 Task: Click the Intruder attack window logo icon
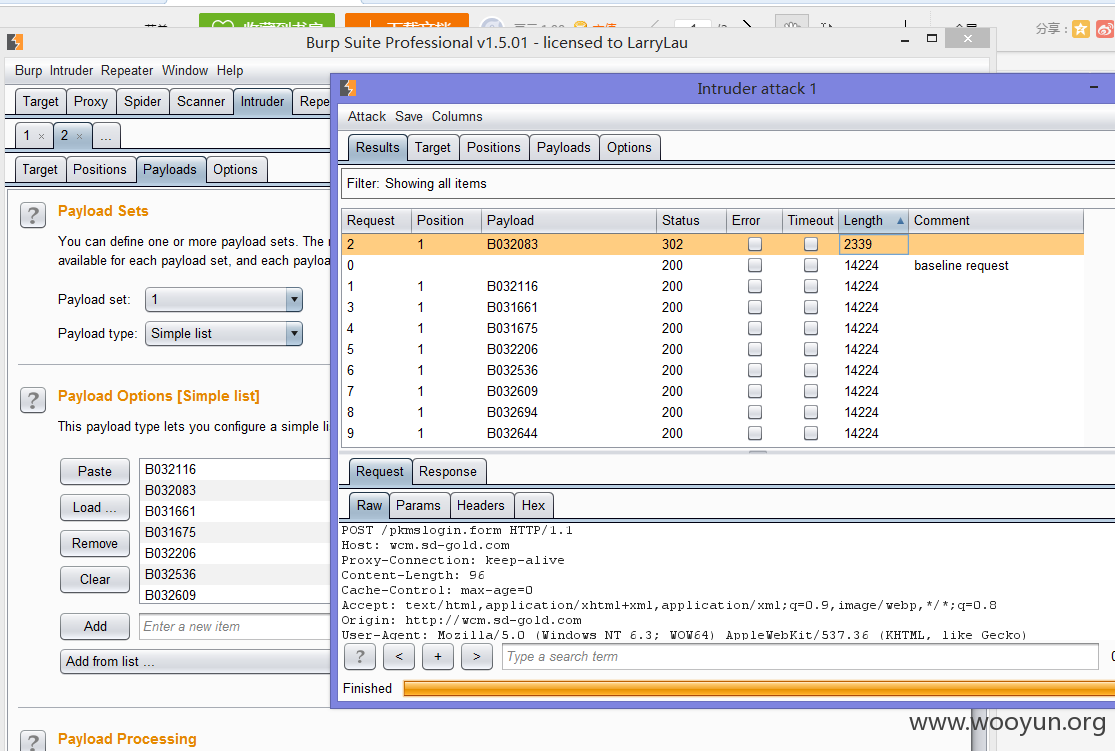coord(348,88)
